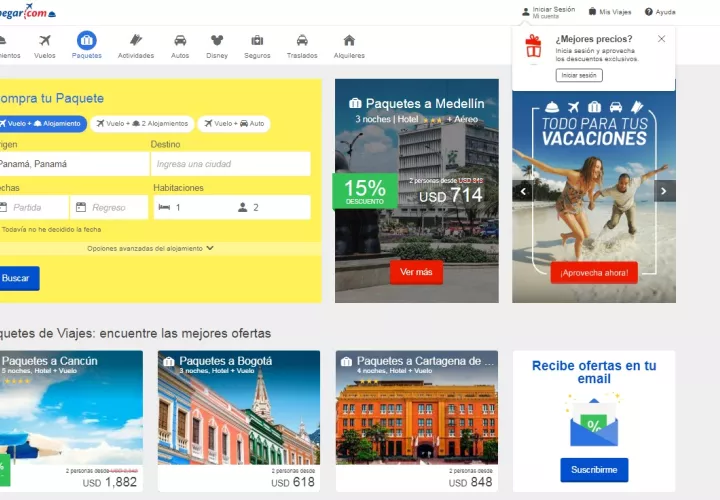
Task: Open Mis Viajes in header
Action: click(x=610, y=12)
